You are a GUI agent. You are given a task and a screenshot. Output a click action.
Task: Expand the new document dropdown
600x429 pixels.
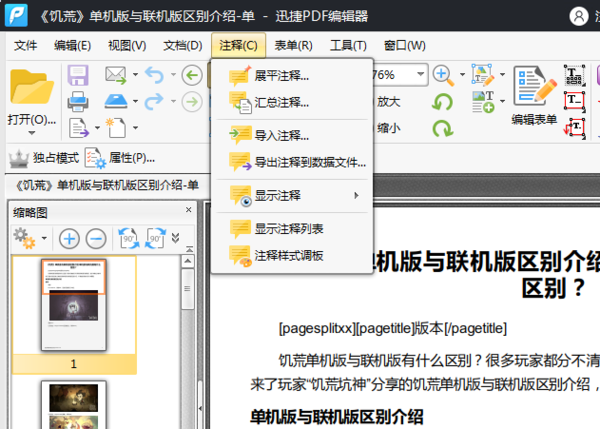click(x=135, y=128)
